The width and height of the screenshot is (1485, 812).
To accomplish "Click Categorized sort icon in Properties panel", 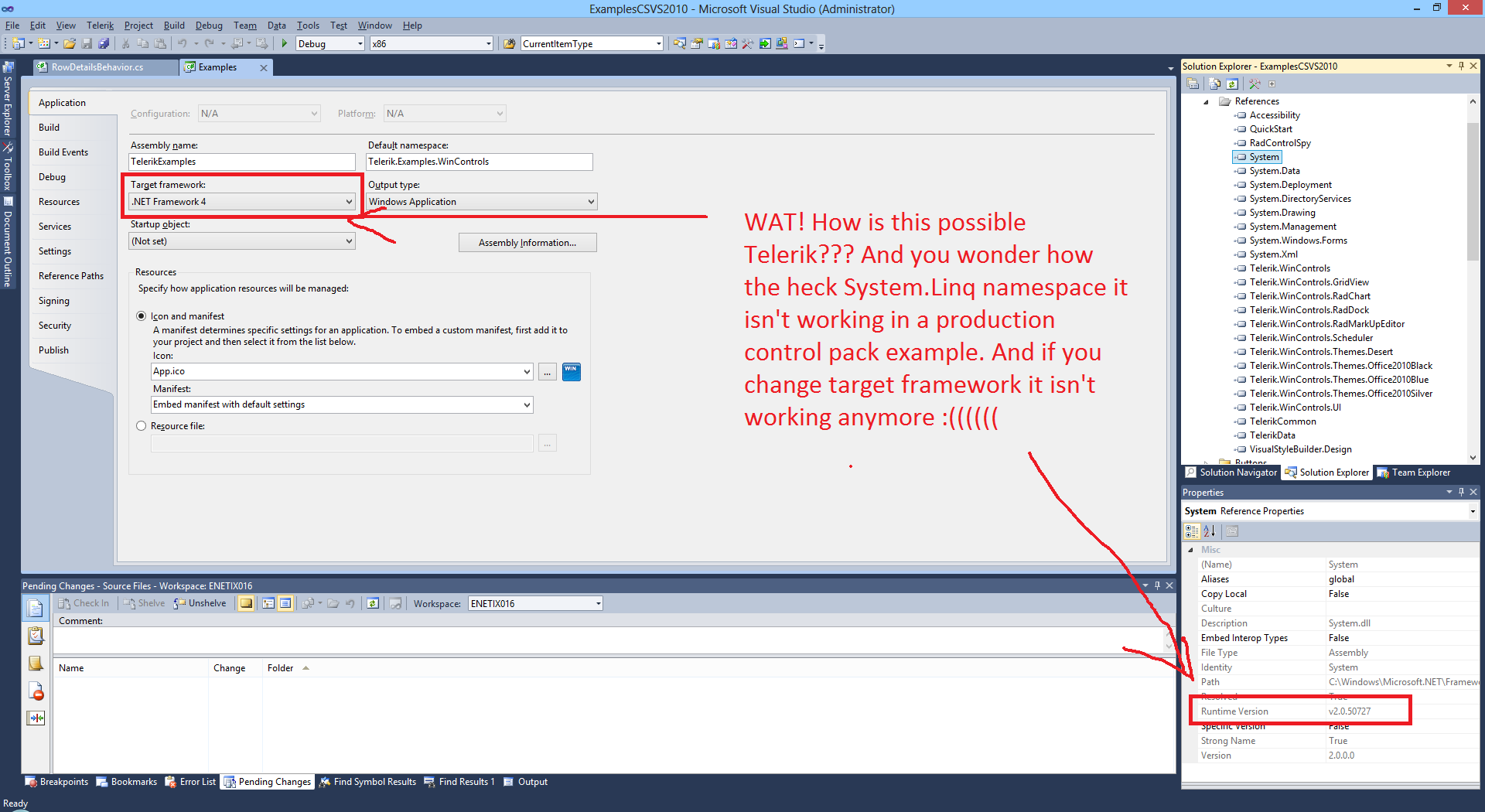I will [1192, 531].
